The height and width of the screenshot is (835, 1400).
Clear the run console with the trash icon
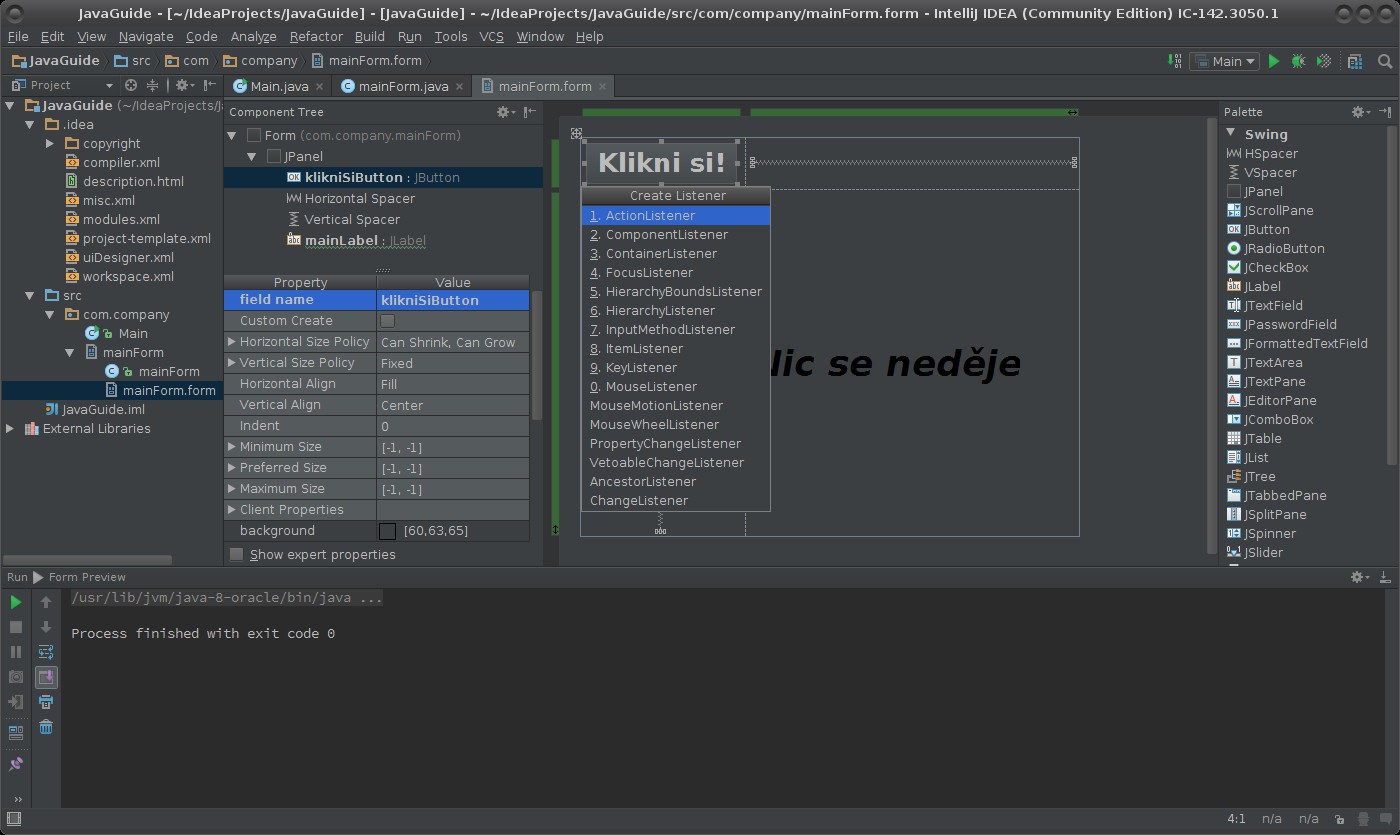[x=46, y=727]
